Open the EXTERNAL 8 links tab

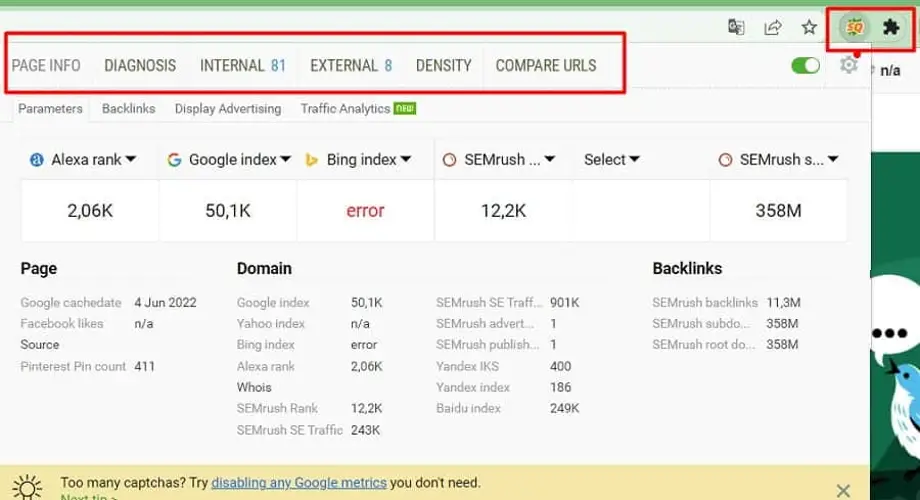pyautogui.click(x=351, y=65)
